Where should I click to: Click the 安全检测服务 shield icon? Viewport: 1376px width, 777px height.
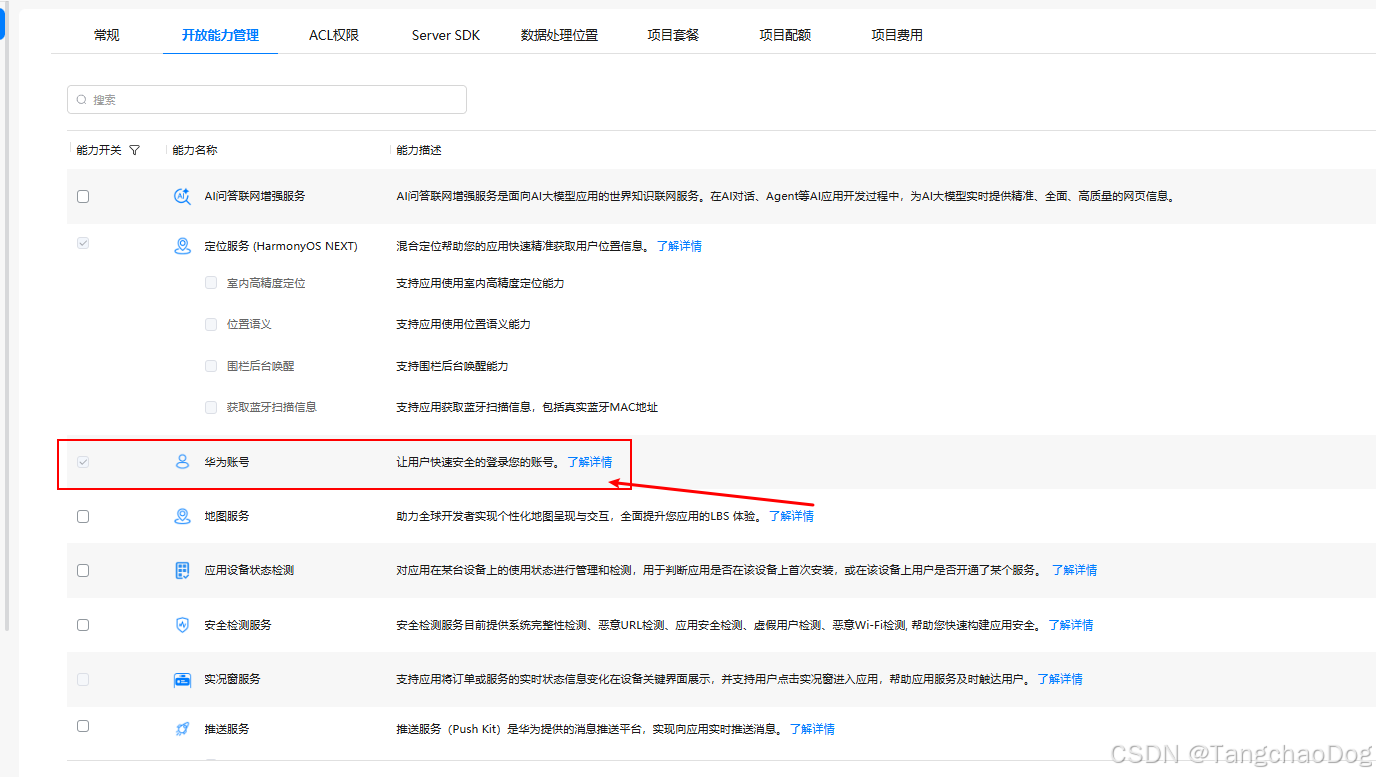tap(182, 625)
